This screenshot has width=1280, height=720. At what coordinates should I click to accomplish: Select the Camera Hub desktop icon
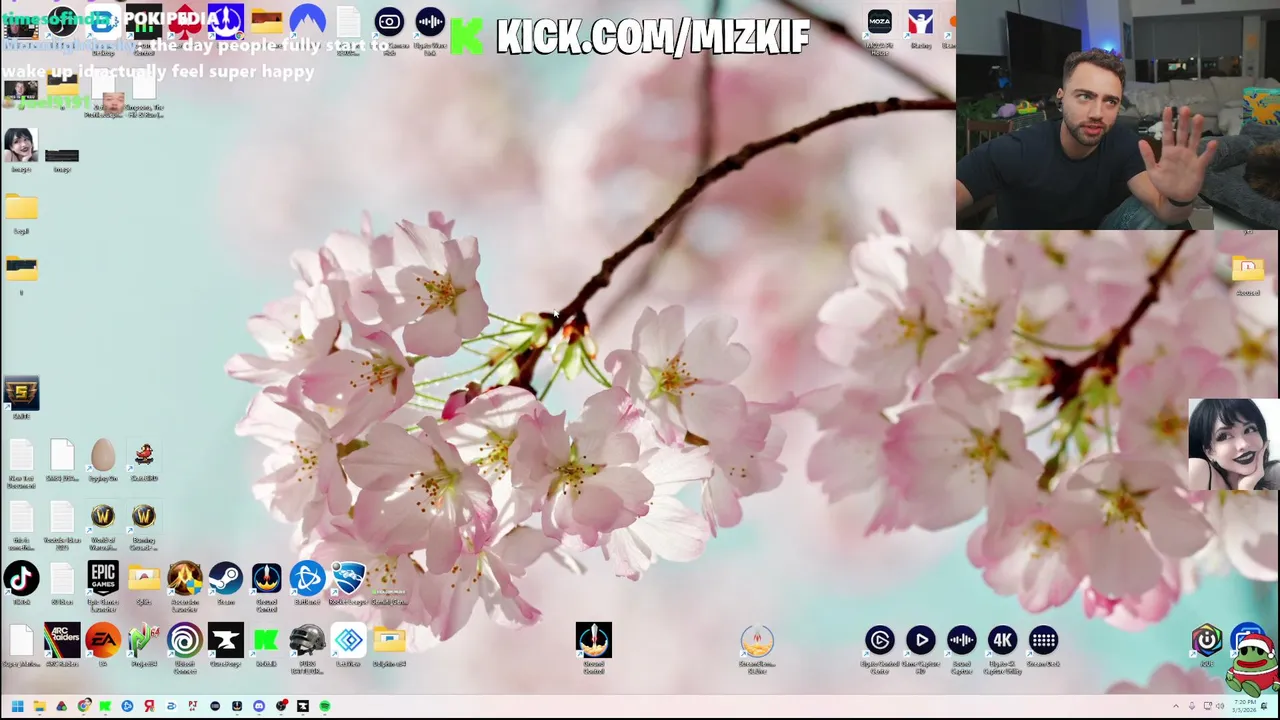(389, 22)
